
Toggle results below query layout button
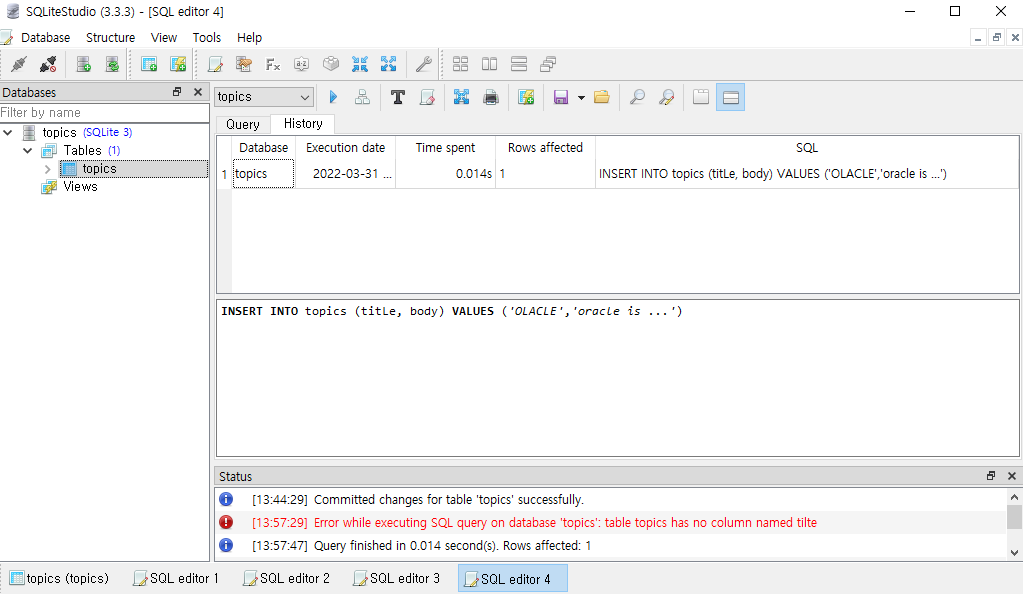[x=730, y=97]
